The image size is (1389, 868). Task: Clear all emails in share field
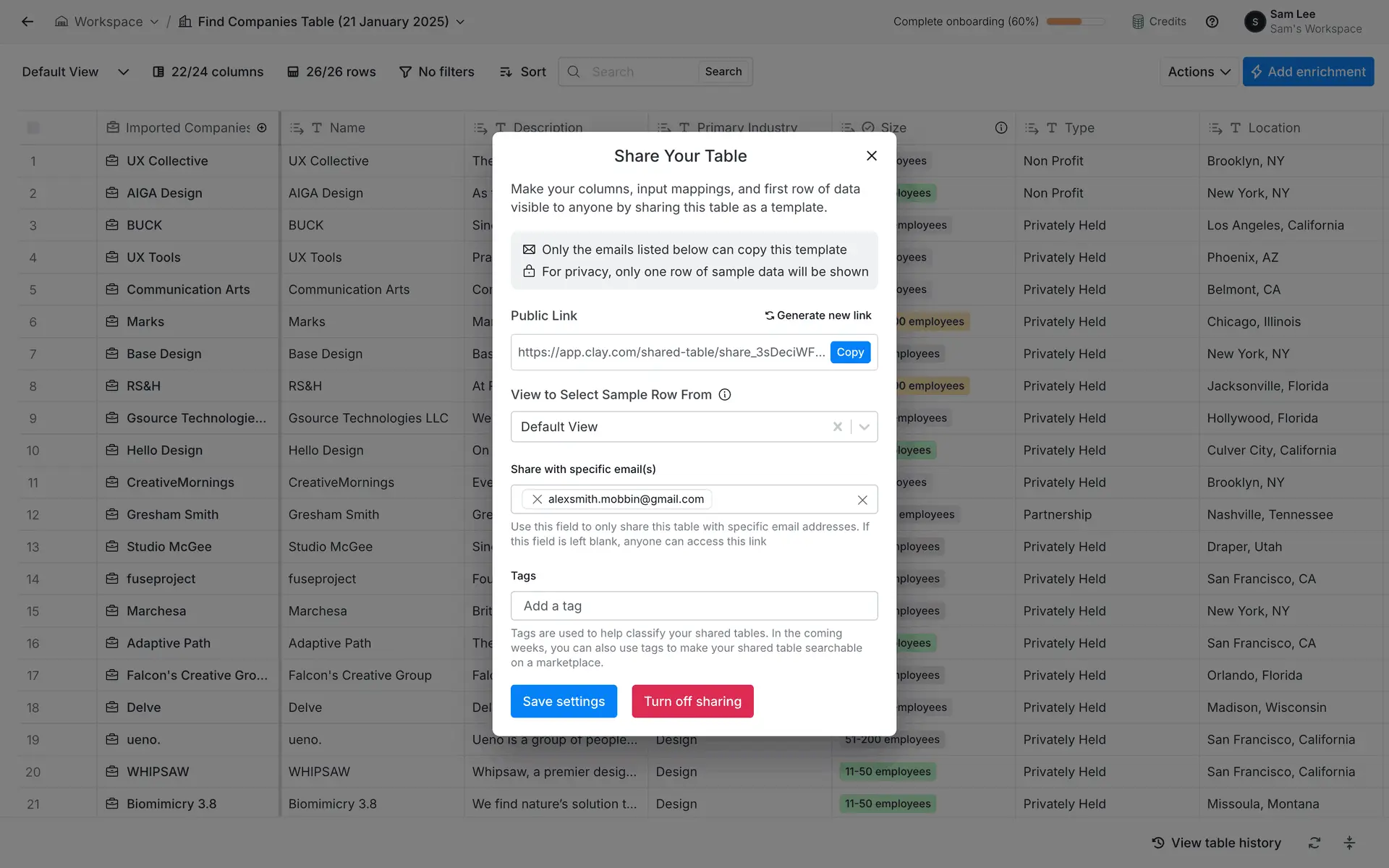(862, 500)
